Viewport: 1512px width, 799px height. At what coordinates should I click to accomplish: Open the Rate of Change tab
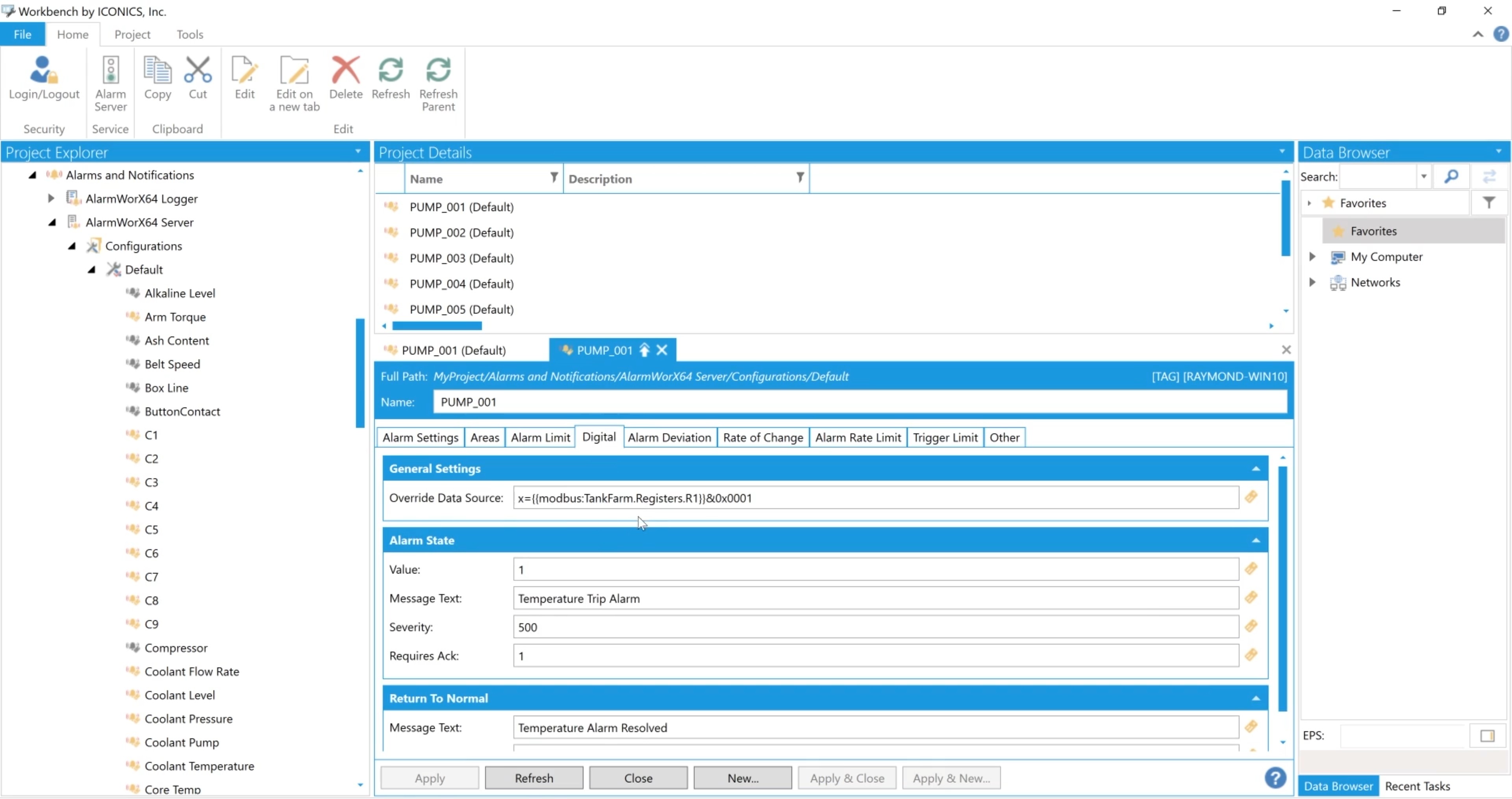pos(762,438)
